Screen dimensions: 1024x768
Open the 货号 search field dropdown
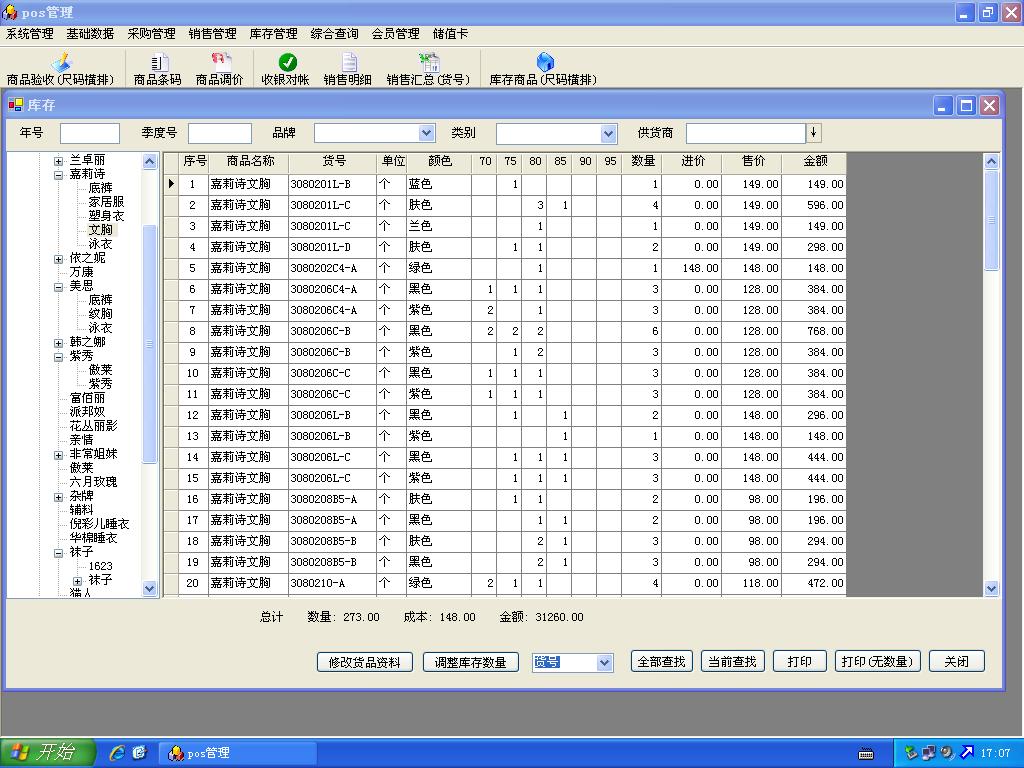604,662
